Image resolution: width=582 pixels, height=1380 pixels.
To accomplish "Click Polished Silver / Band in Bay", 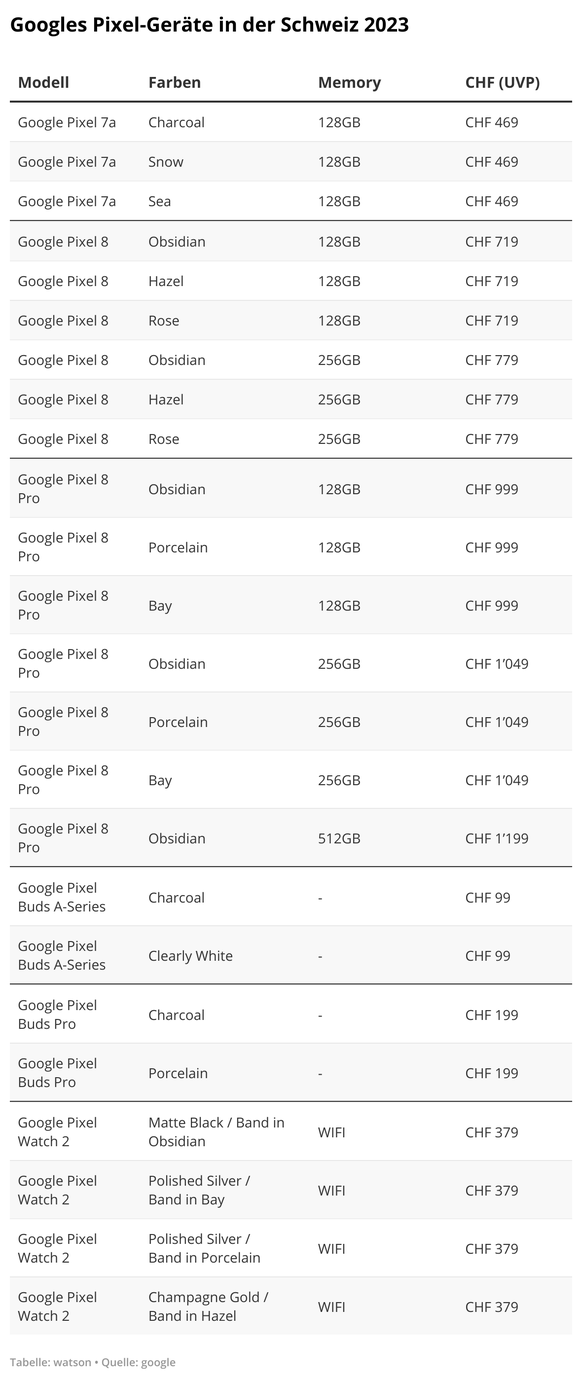I will click(199, 1190).
